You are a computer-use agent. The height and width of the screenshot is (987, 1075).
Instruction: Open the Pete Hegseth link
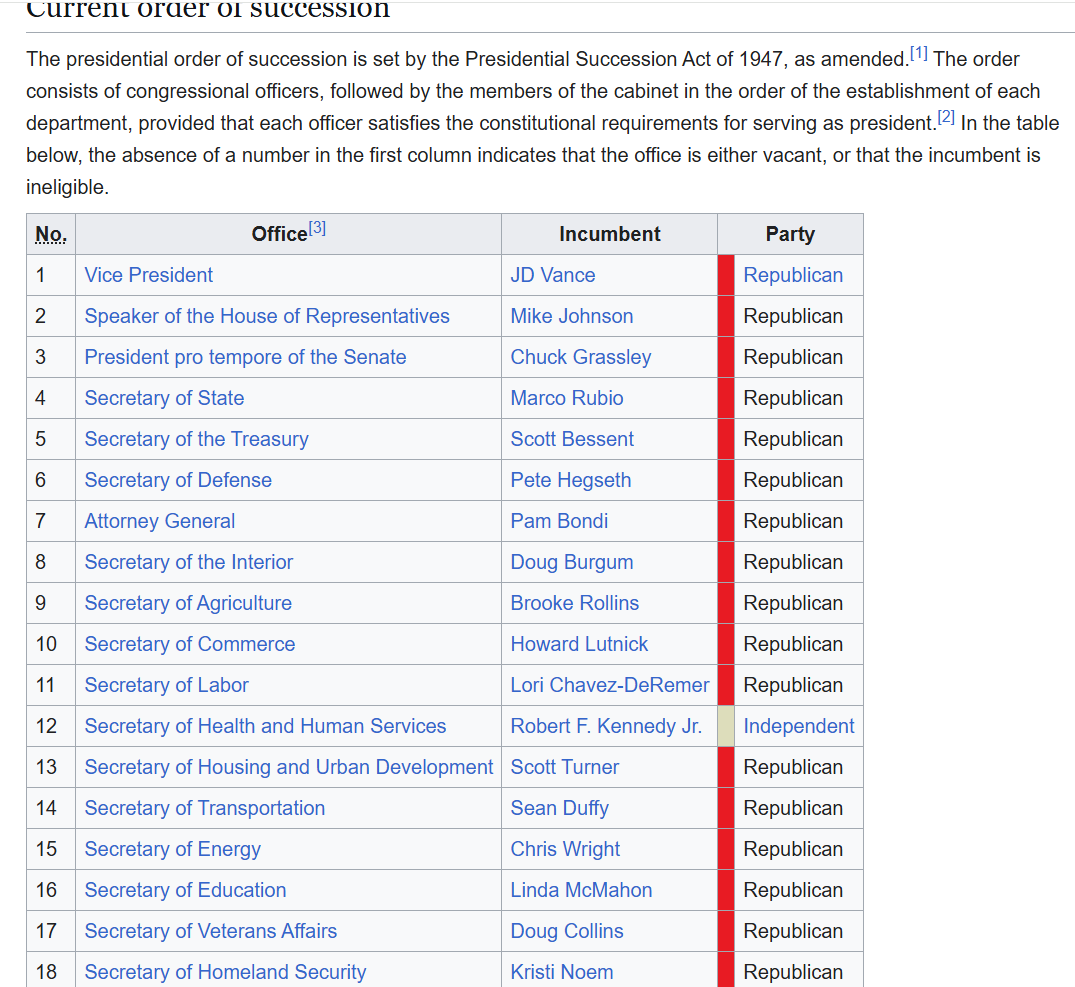(x=570, y=480)
